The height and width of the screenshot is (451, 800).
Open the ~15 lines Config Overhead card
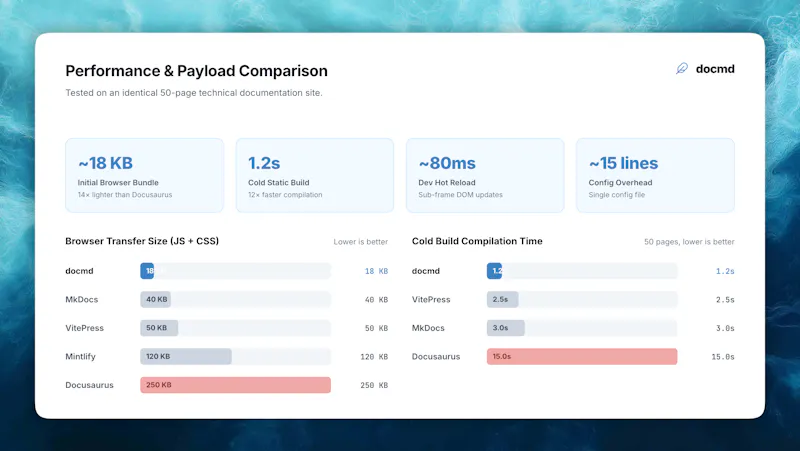pyautogui.click(x=656, y=175)
